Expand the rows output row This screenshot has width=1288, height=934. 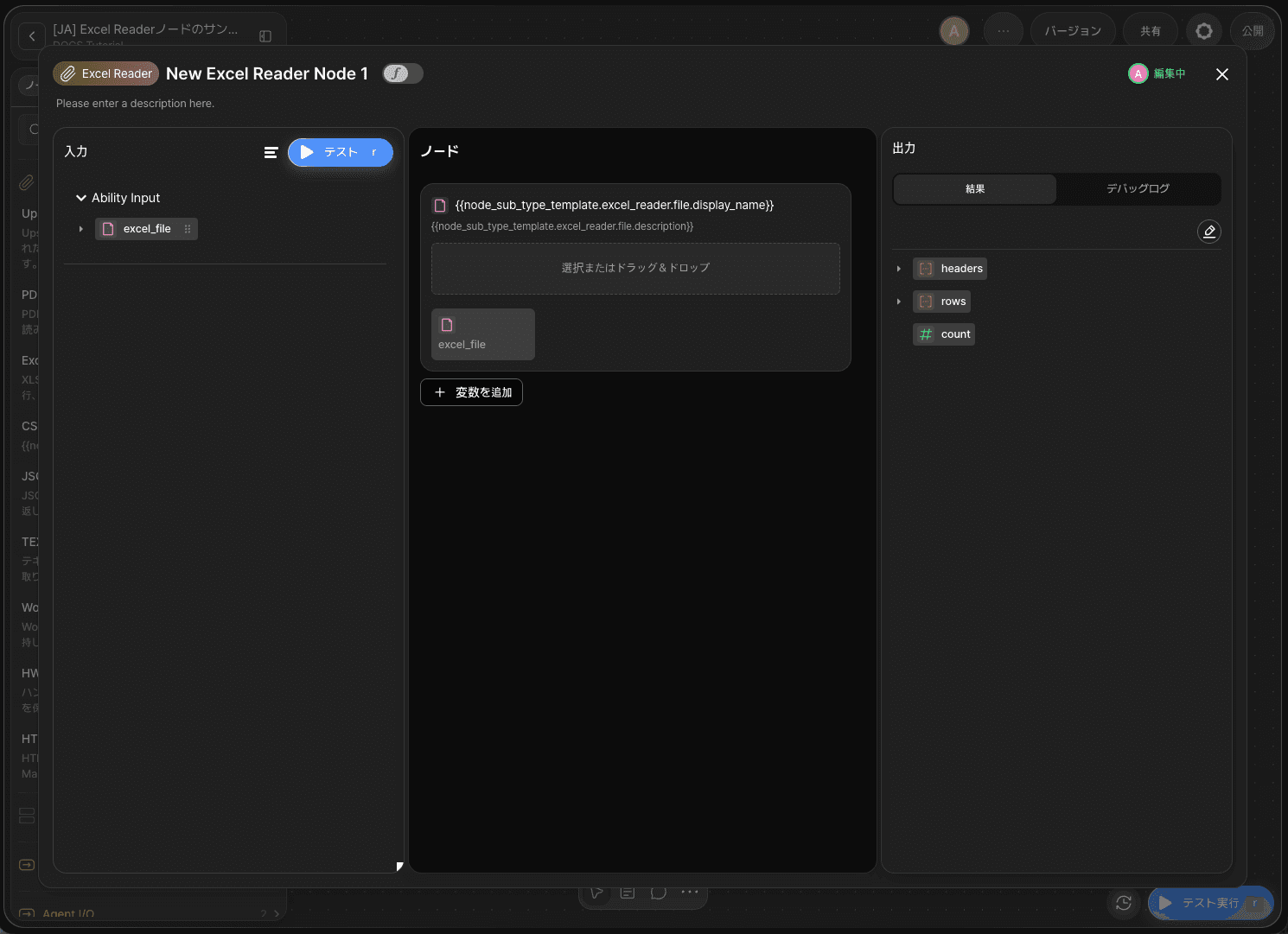(x=899, y=302)
